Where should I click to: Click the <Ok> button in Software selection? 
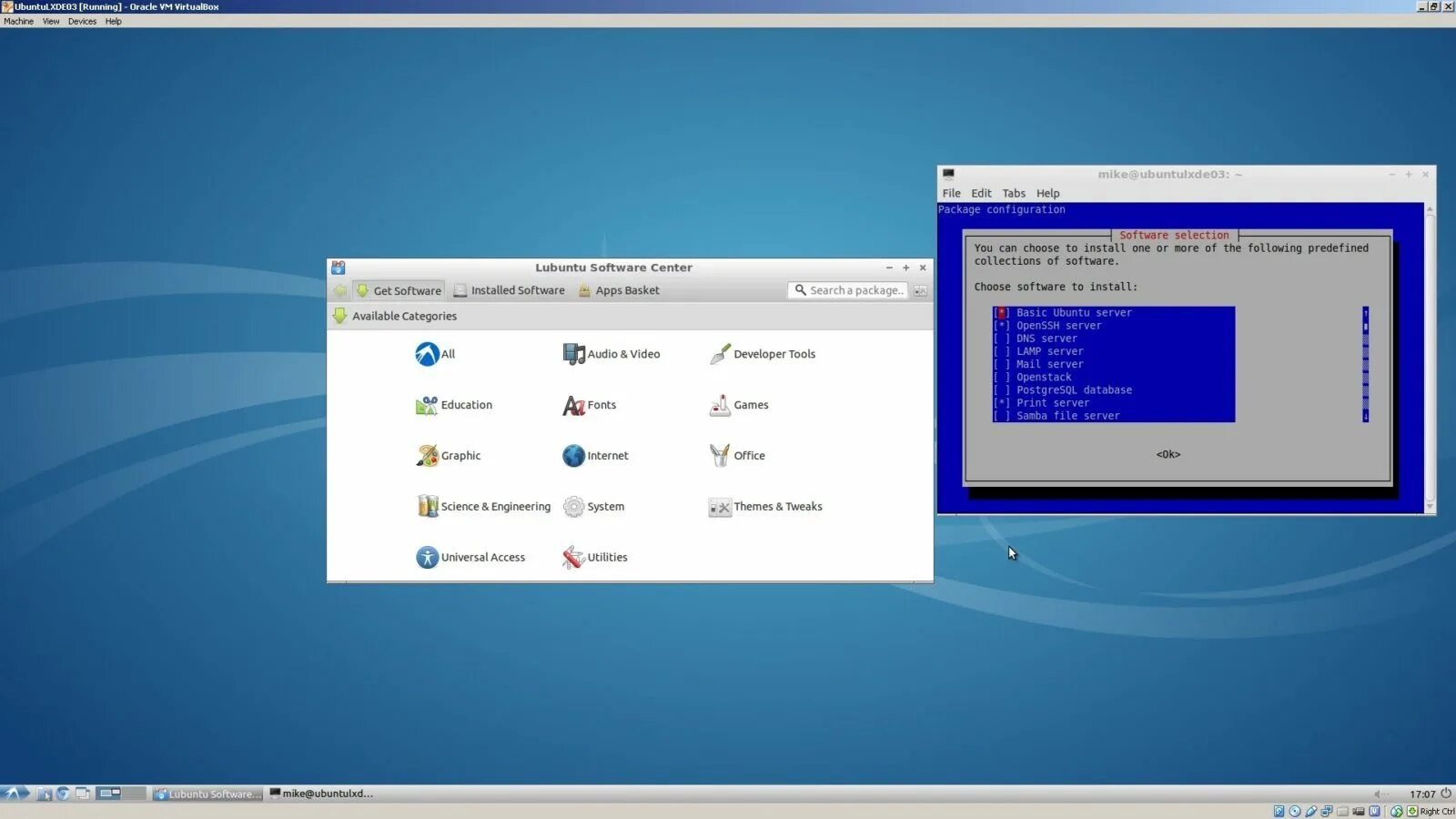(1168, 454)
